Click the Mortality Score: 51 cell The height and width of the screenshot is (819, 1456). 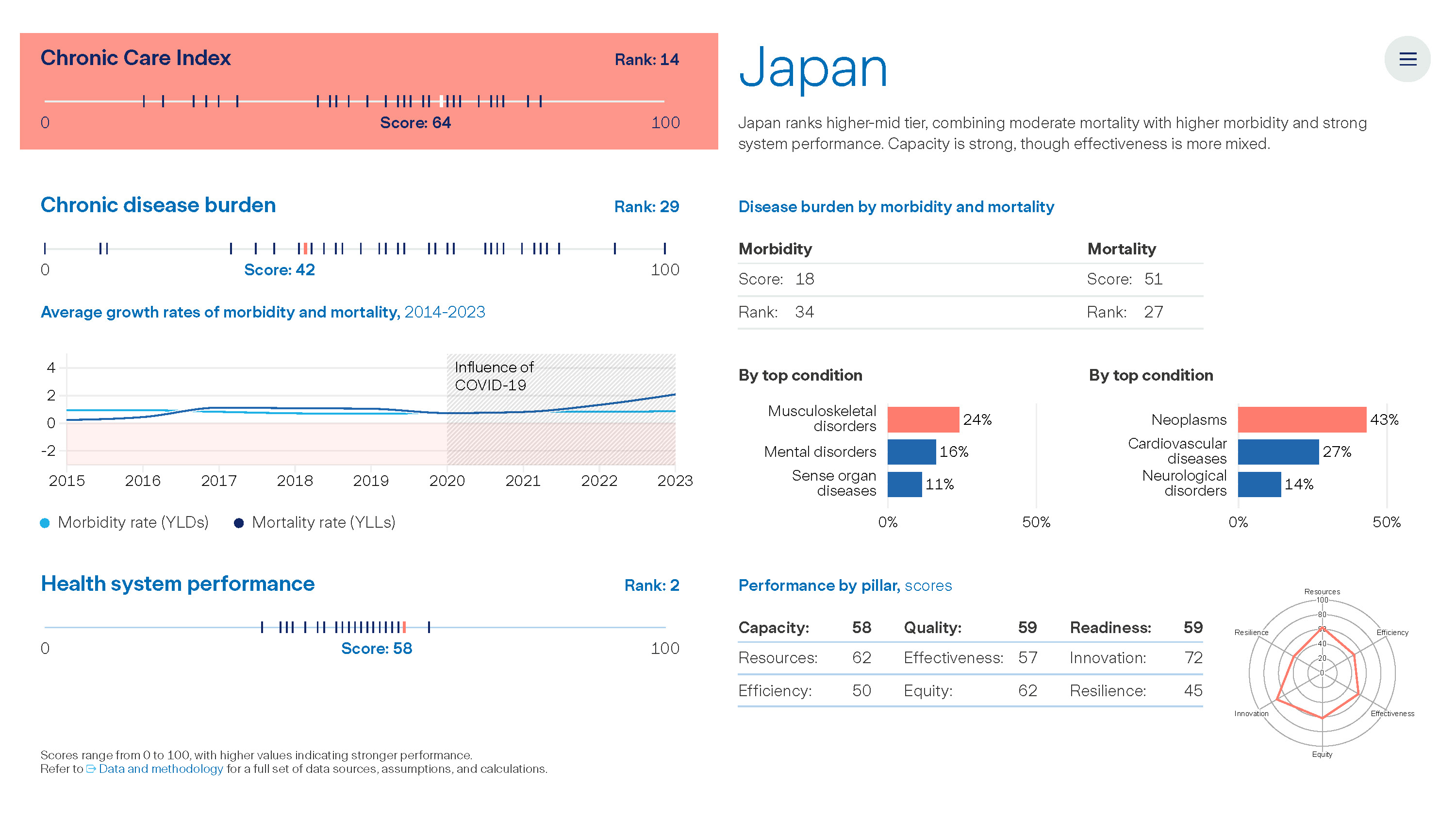pyautogui.click(x=1125, y=279)
